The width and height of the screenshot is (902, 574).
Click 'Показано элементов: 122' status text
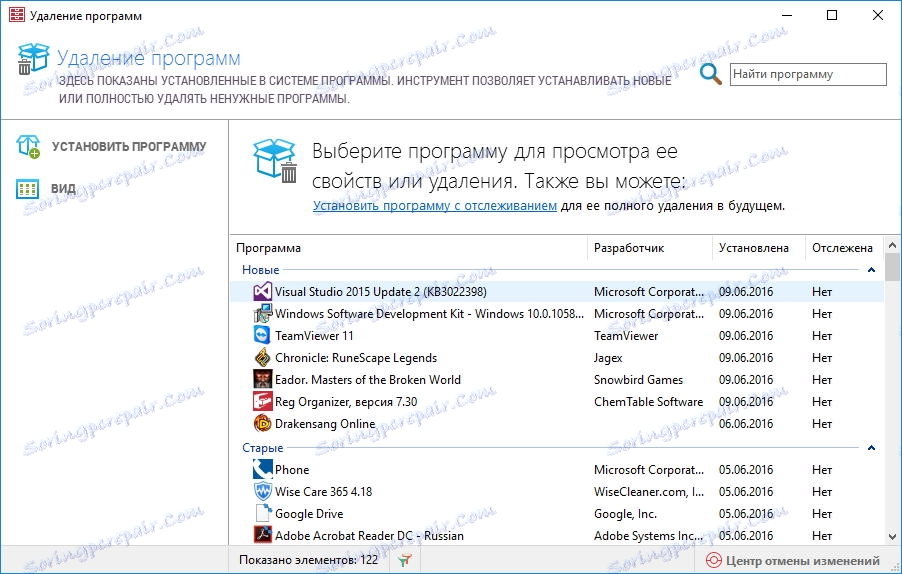(308, 560)
